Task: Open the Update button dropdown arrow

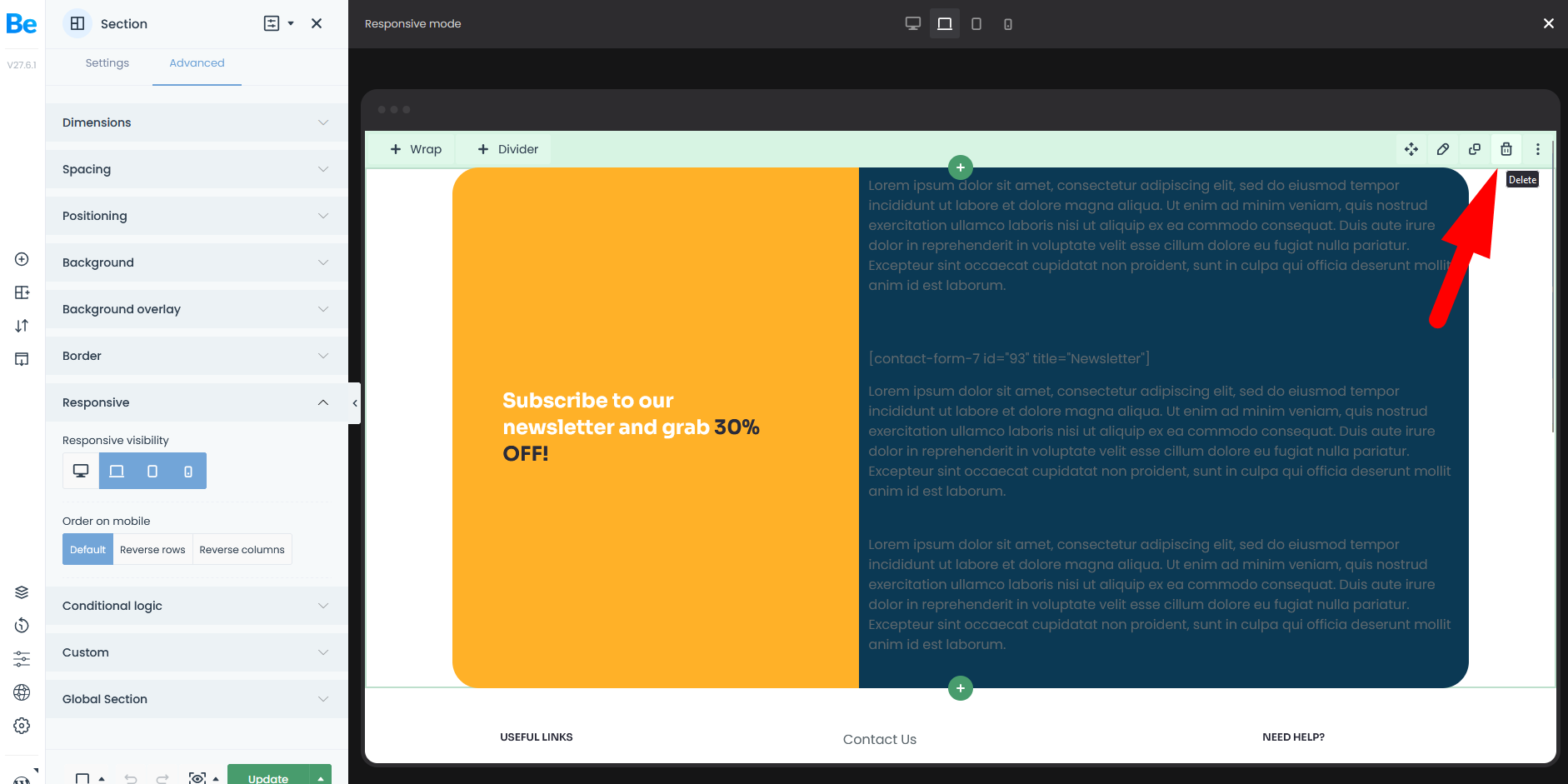Action: point(321,777)
